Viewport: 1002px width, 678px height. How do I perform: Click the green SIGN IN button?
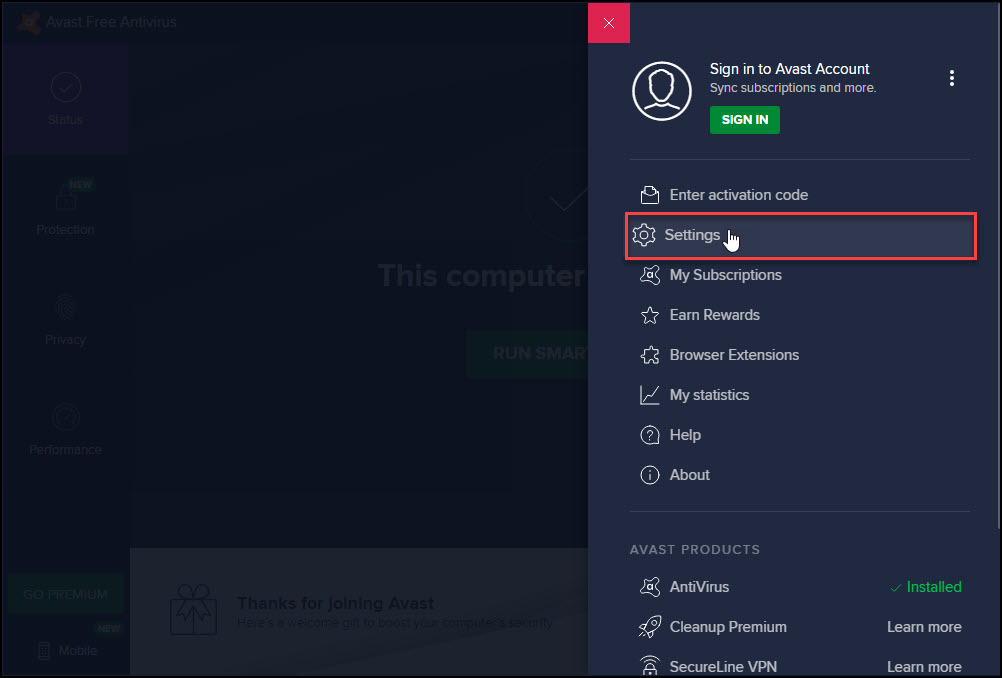pyautogui.click(x=744, y=119)
